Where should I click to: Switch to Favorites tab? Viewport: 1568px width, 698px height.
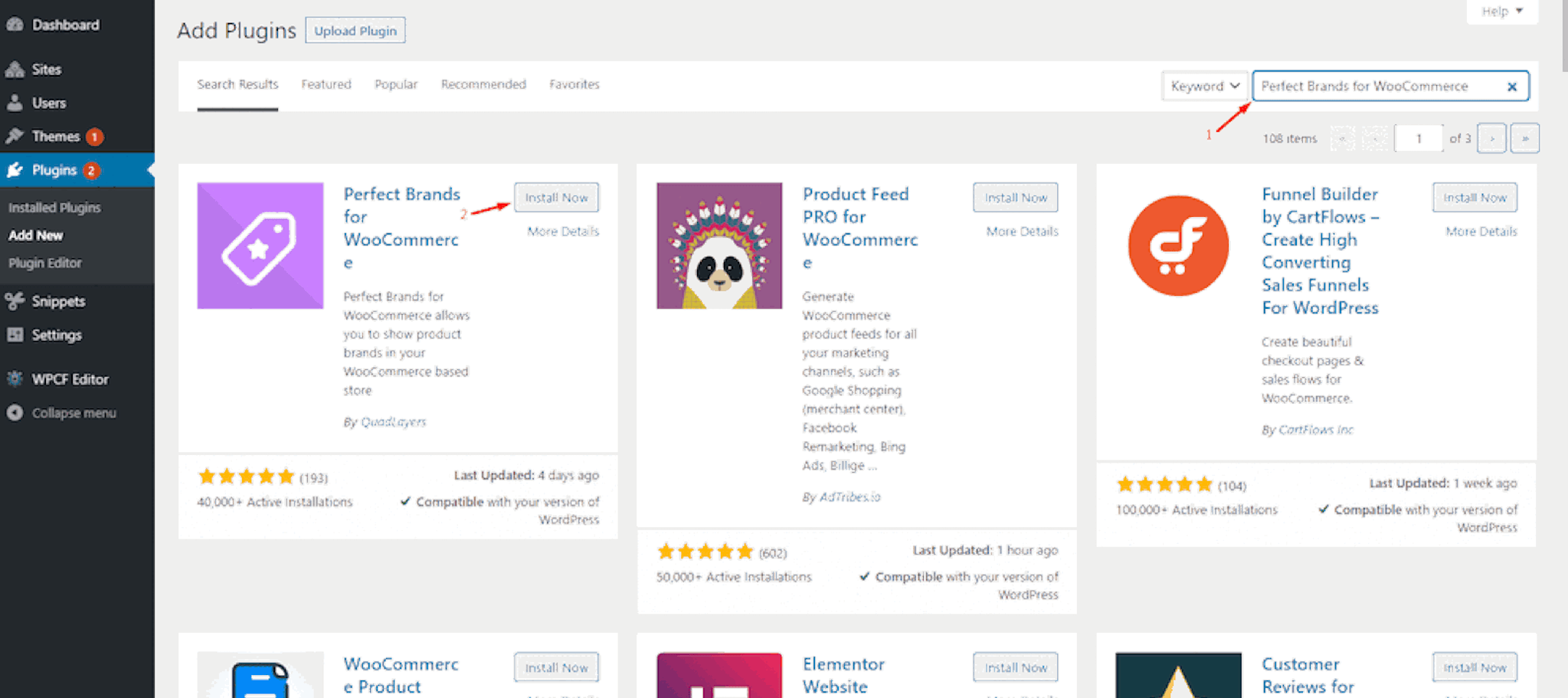click(574, 84)
